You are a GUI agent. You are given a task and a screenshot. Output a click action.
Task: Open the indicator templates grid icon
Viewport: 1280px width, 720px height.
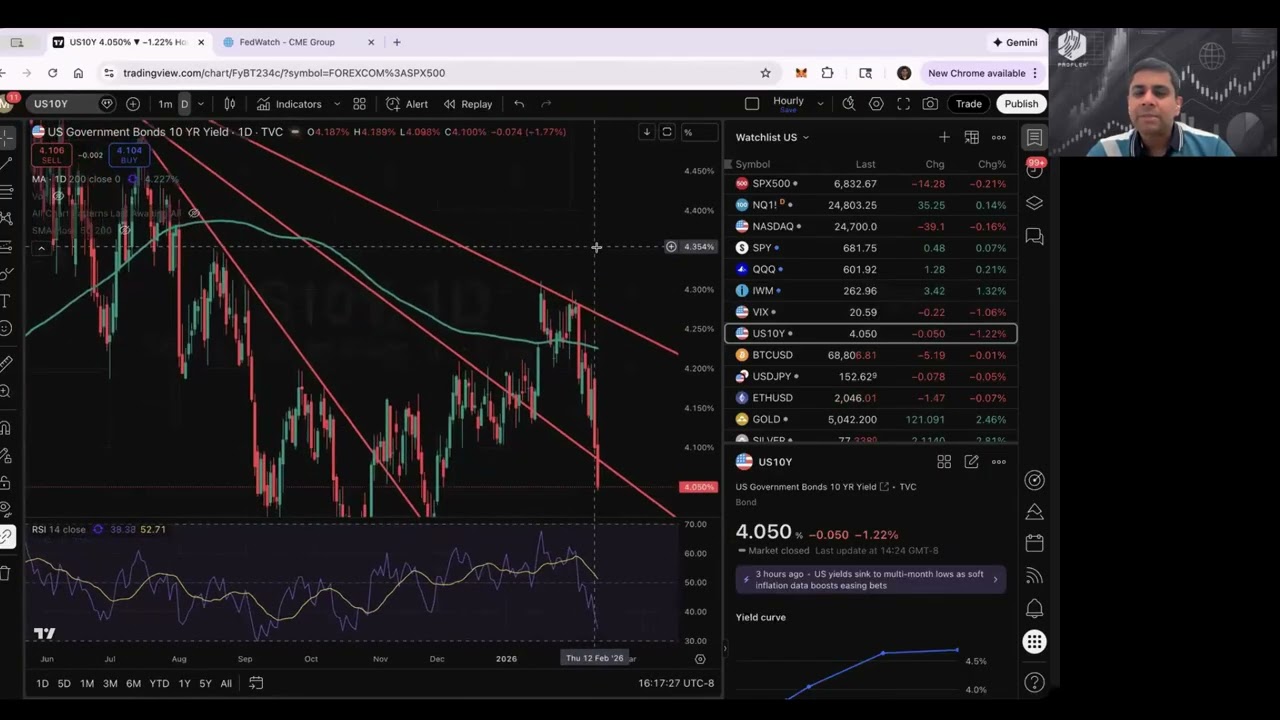(x=359, y=104)
